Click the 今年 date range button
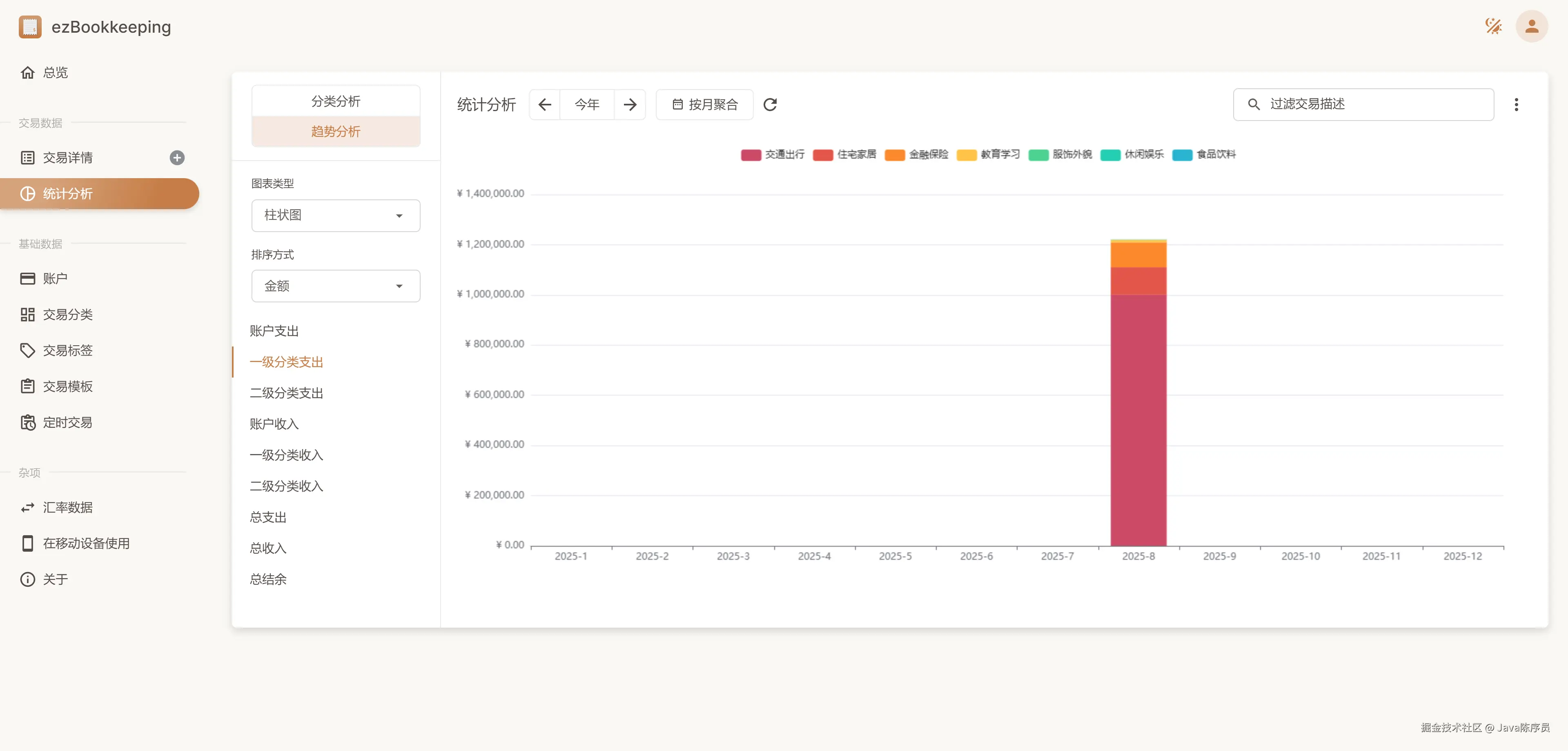 587,105
